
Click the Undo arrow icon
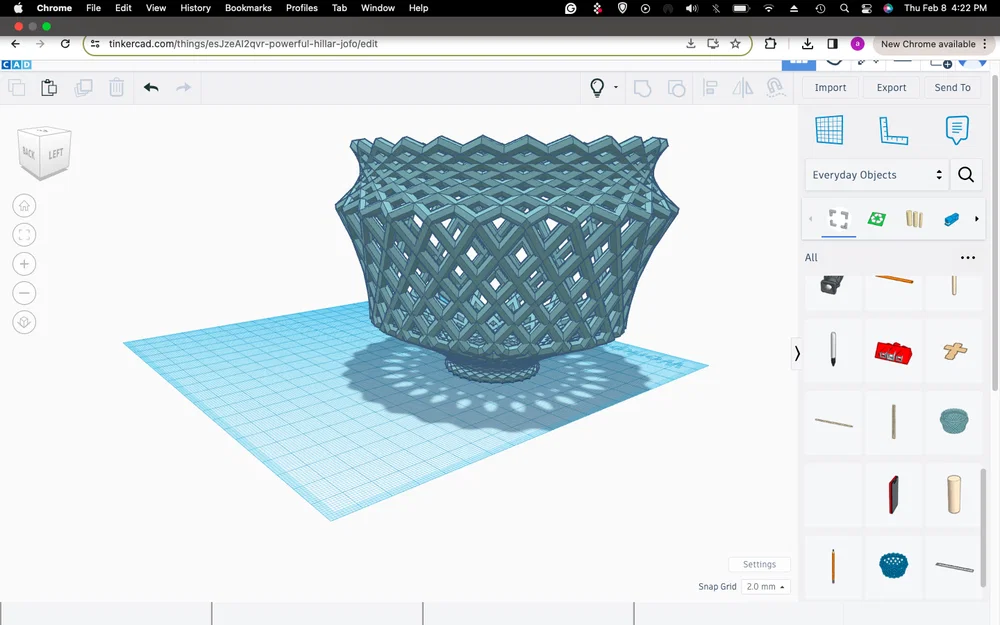(151, 88)
